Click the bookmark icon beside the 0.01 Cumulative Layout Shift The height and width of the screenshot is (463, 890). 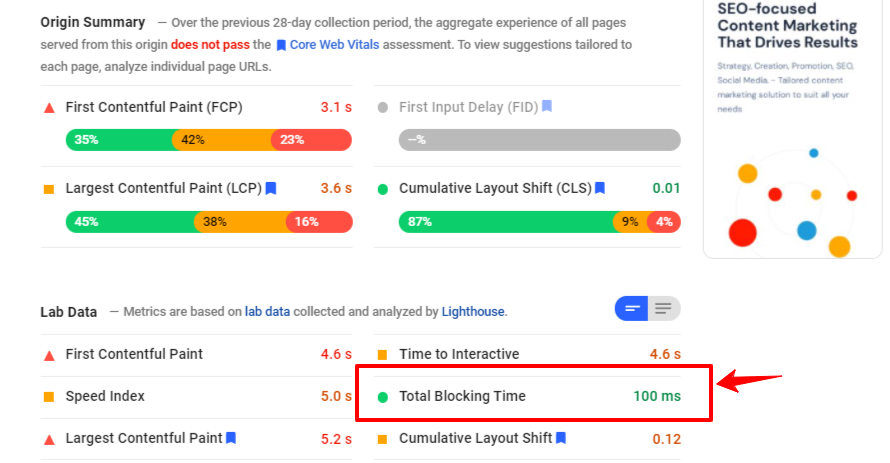(x=600, y=188)
